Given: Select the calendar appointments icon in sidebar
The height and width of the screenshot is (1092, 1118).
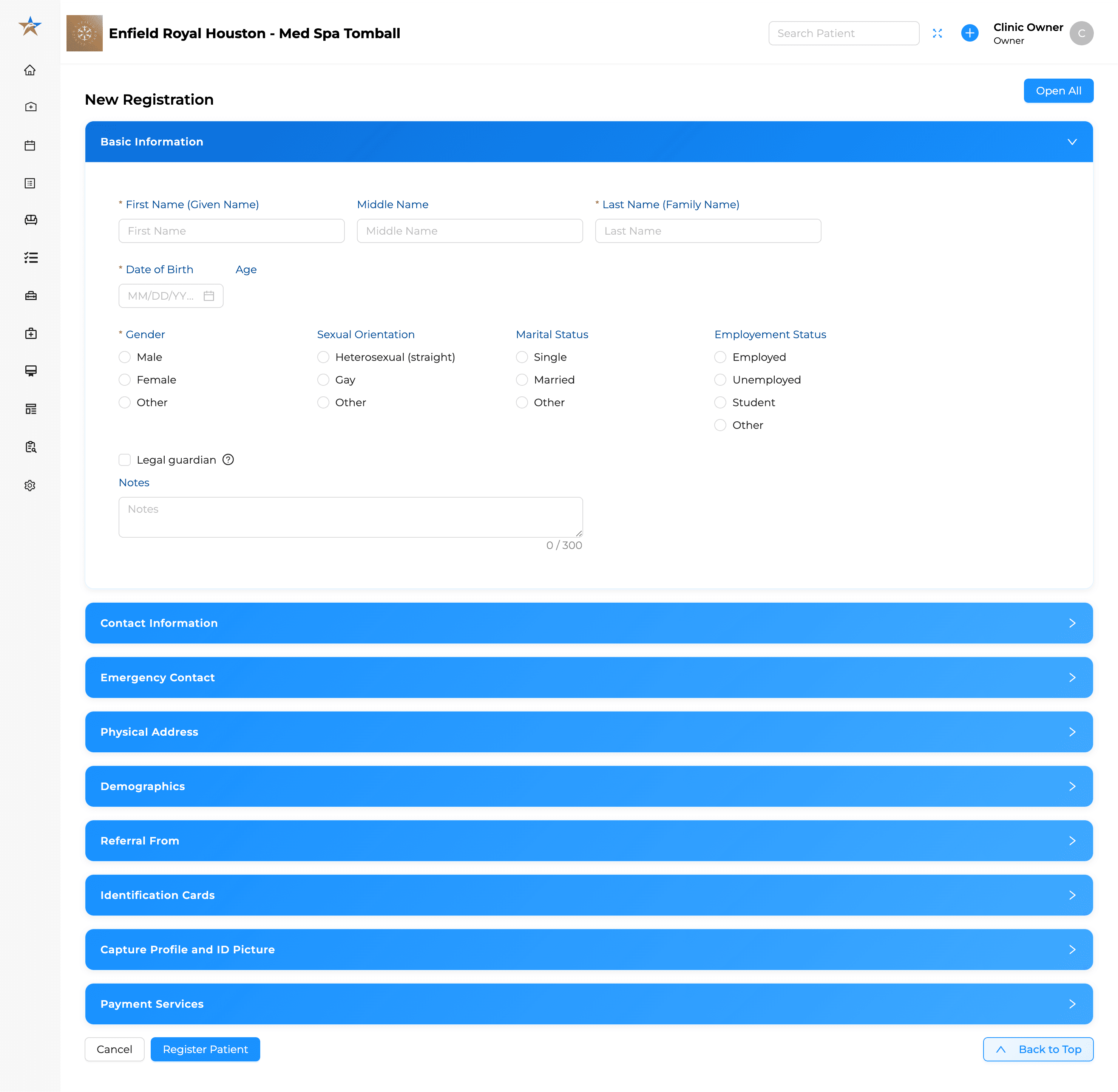Looking at the screenshot, I should coord(30,145).
